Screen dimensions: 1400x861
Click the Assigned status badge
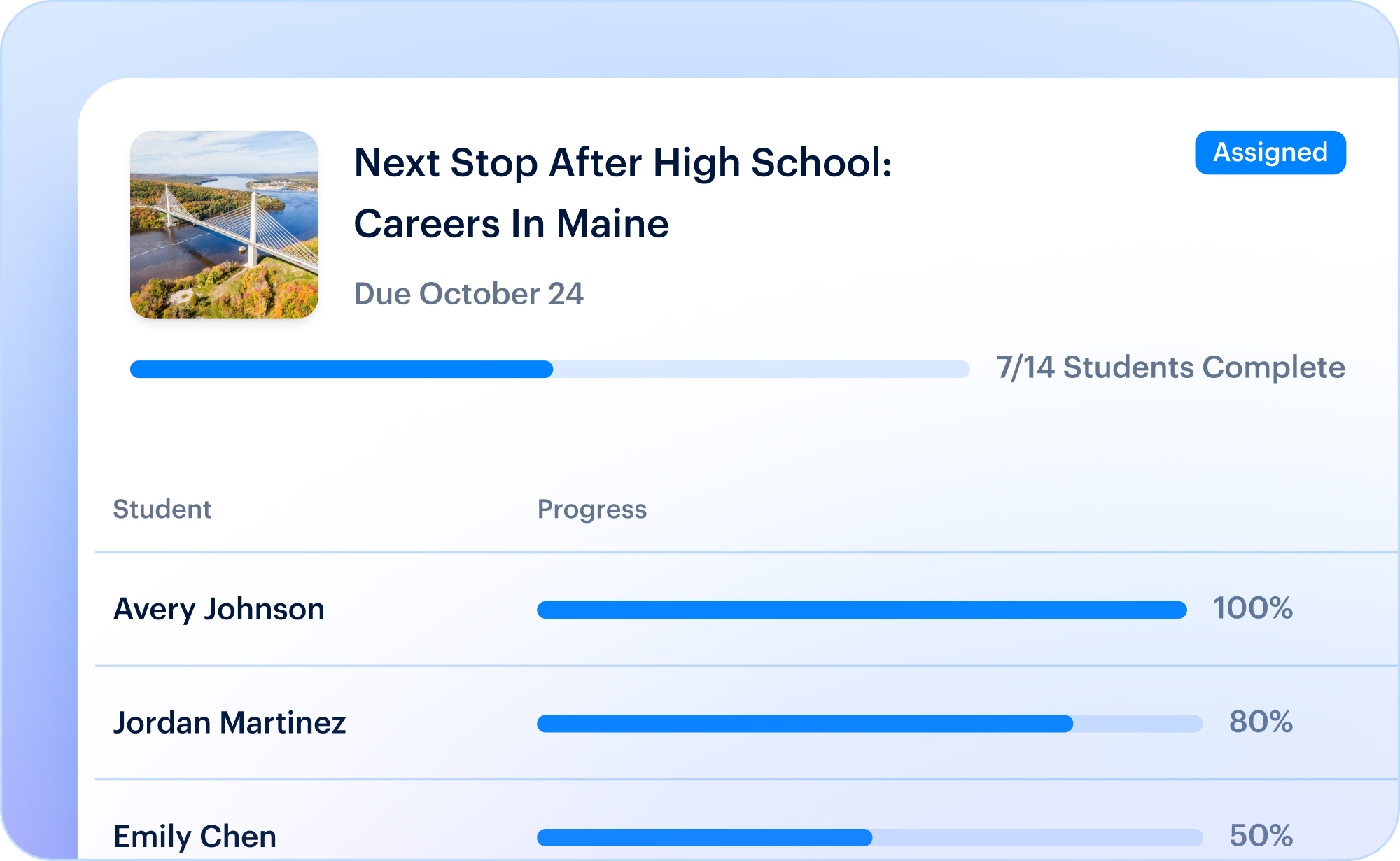(1270, 153)
